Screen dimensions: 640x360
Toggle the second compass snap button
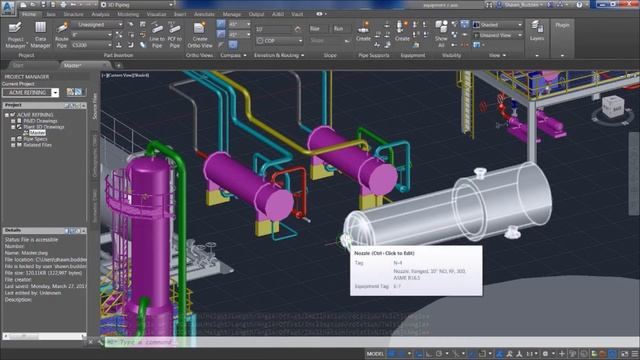(221, 35)
